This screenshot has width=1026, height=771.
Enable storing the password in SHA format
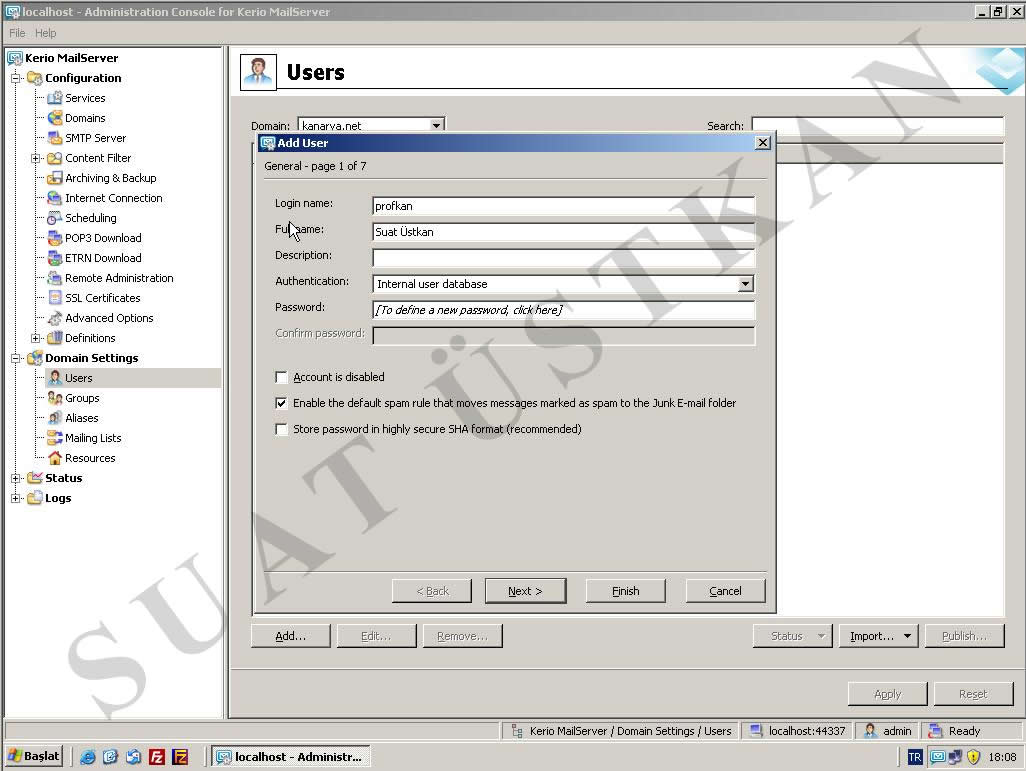click(x=281, y=429)
